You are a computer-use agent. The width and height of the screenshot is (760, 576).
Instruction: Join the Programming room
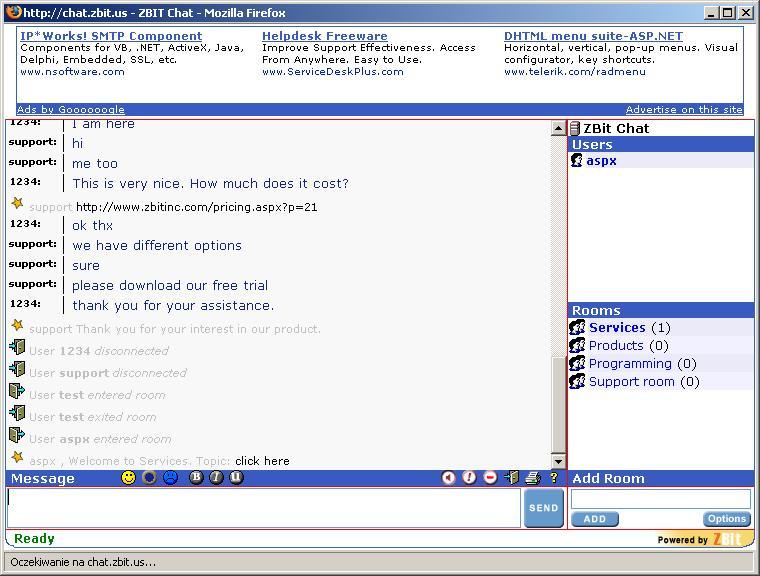[x=661, y=363]
